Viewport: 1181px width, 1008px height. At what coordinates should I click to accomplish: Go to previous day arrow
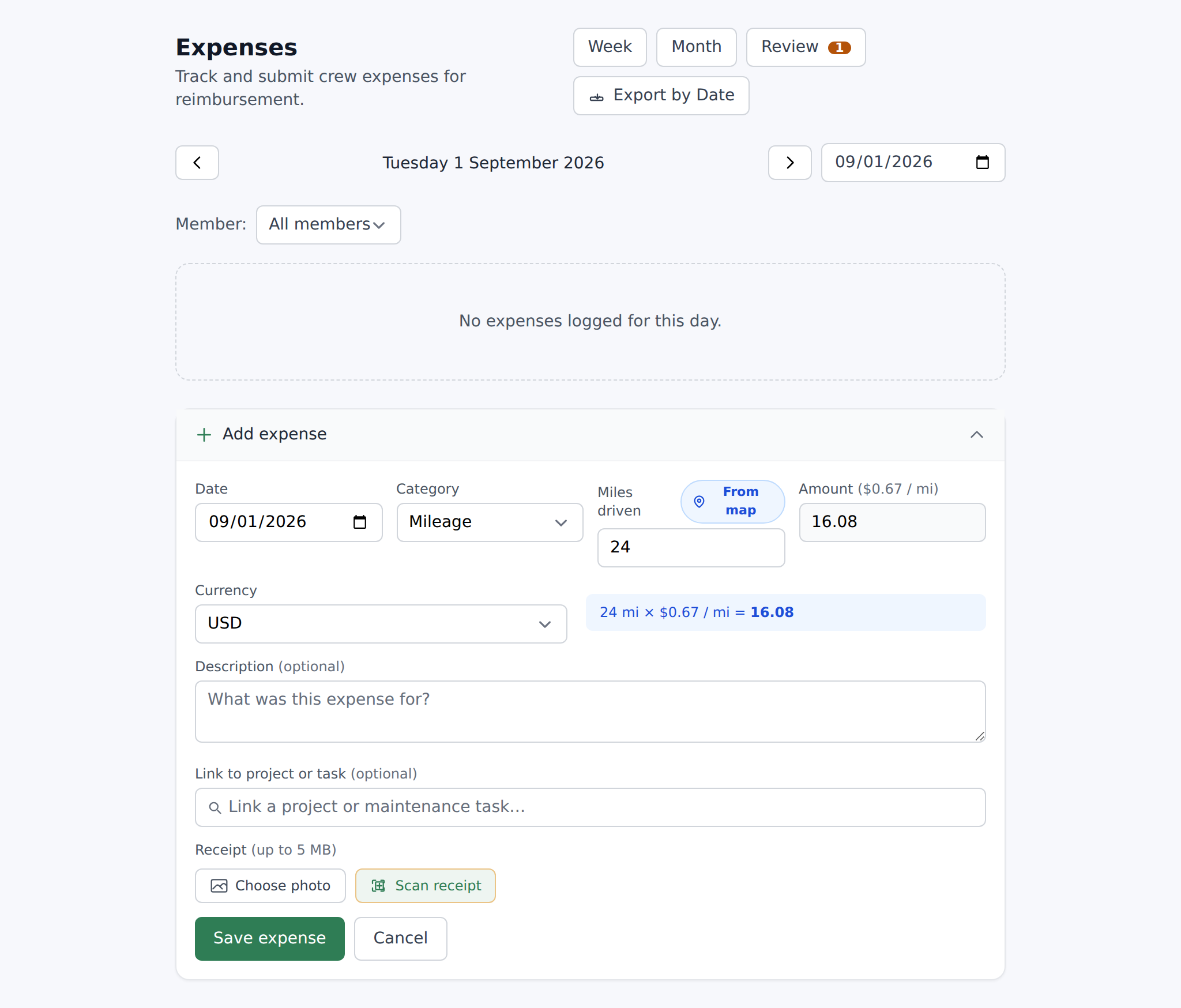197,163
